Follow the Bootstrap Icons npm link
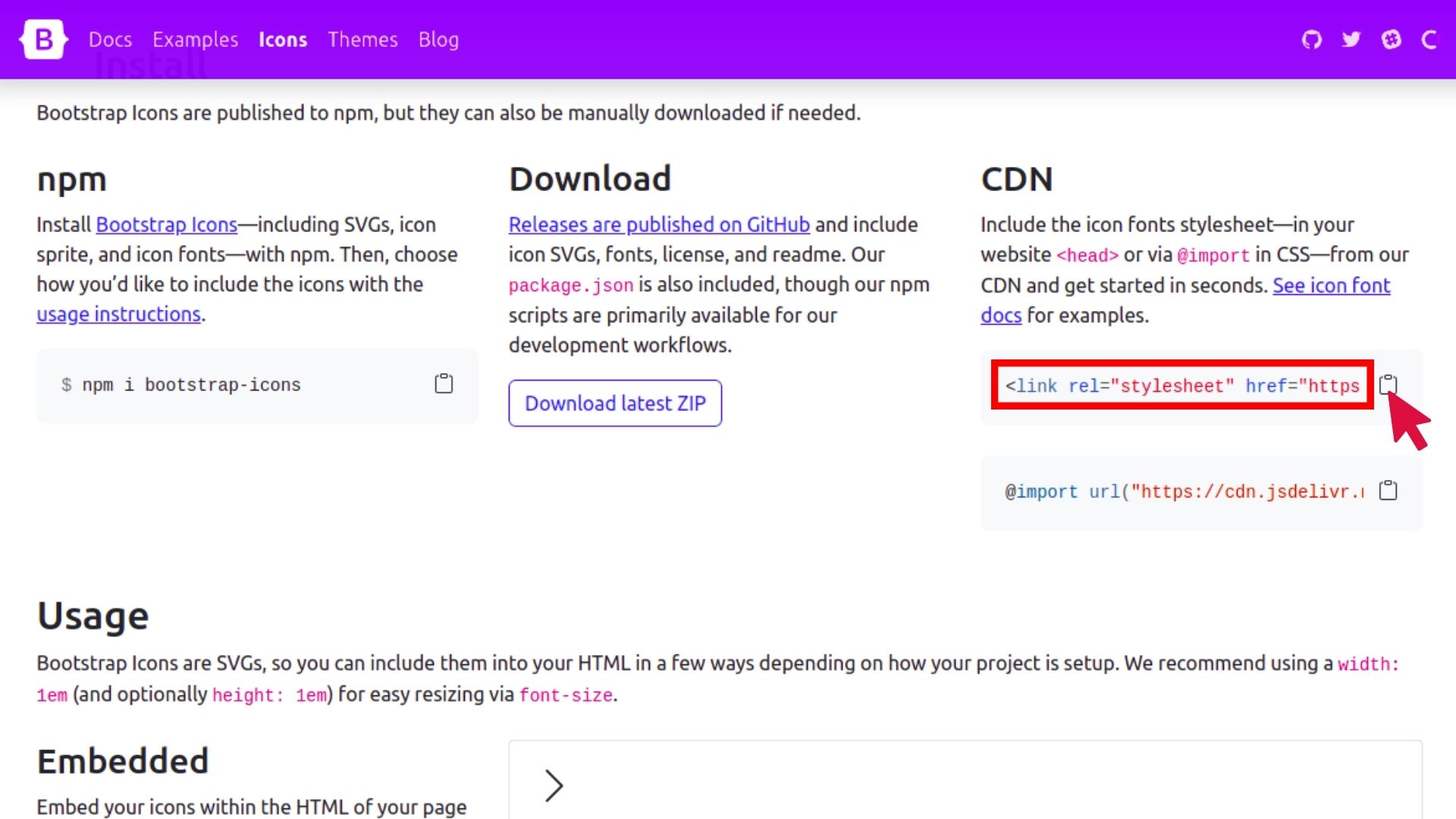 pos(167,224)
